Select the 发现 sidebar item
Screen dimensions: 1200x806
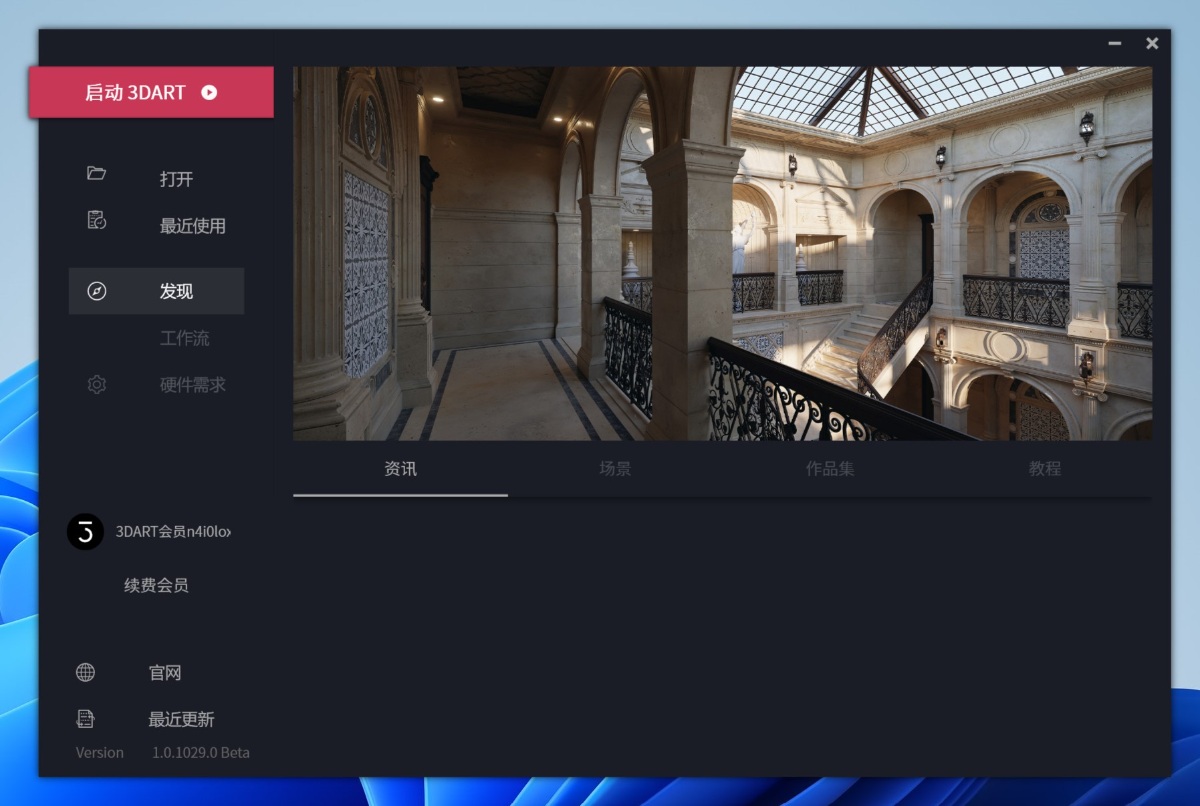156,291
